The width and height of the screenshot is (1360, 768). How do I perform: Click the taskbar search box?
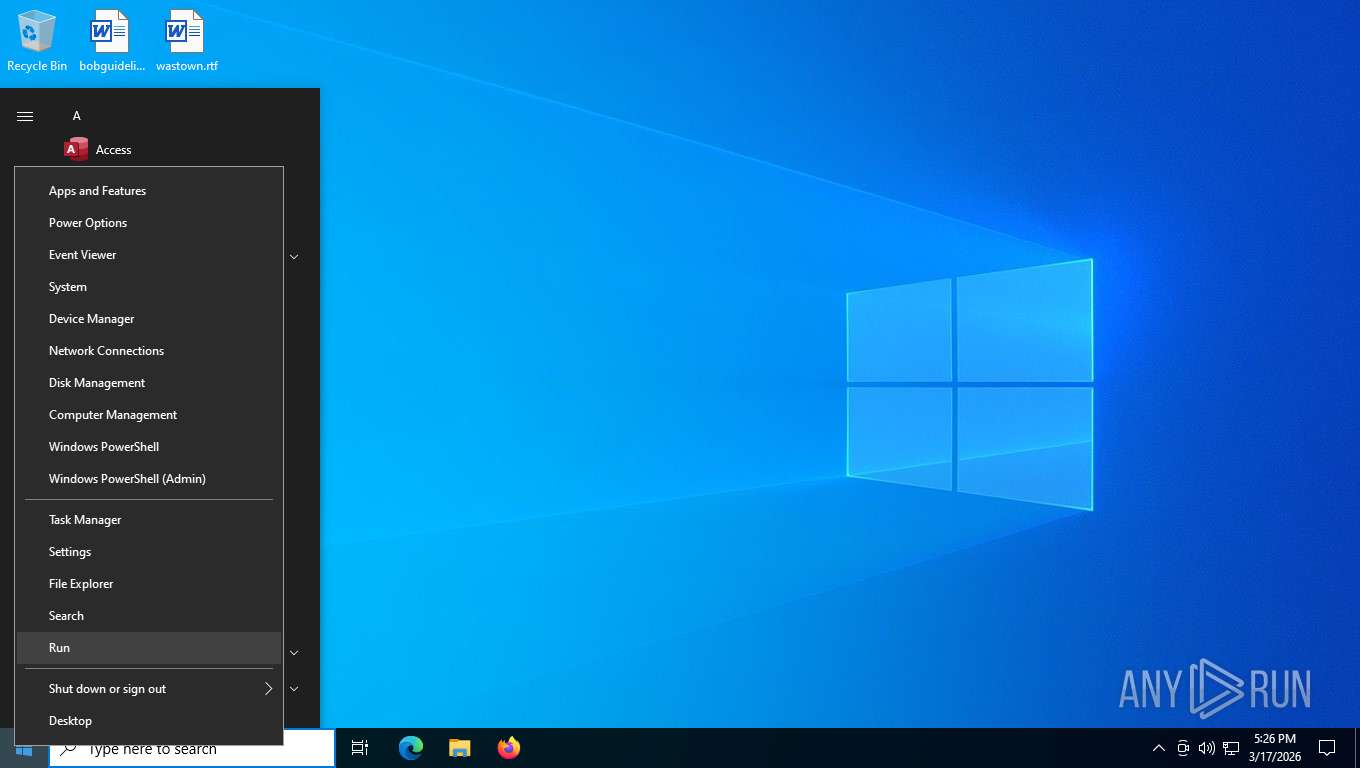[192, 748]
